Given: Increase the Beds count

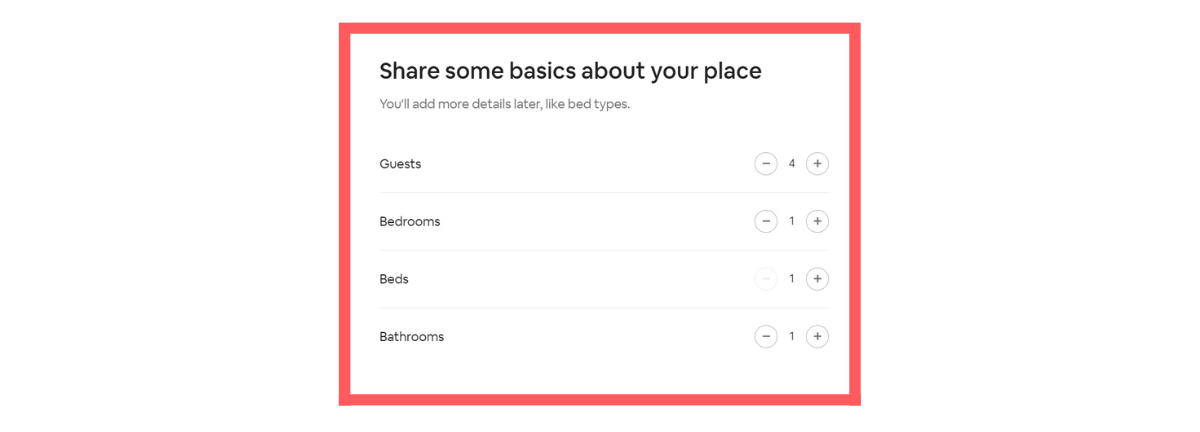Looking at the screenshot, I should [817, 279].
